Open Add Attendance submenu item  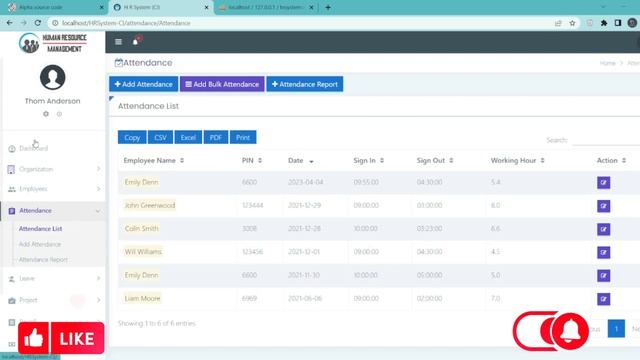coord(40,244)
